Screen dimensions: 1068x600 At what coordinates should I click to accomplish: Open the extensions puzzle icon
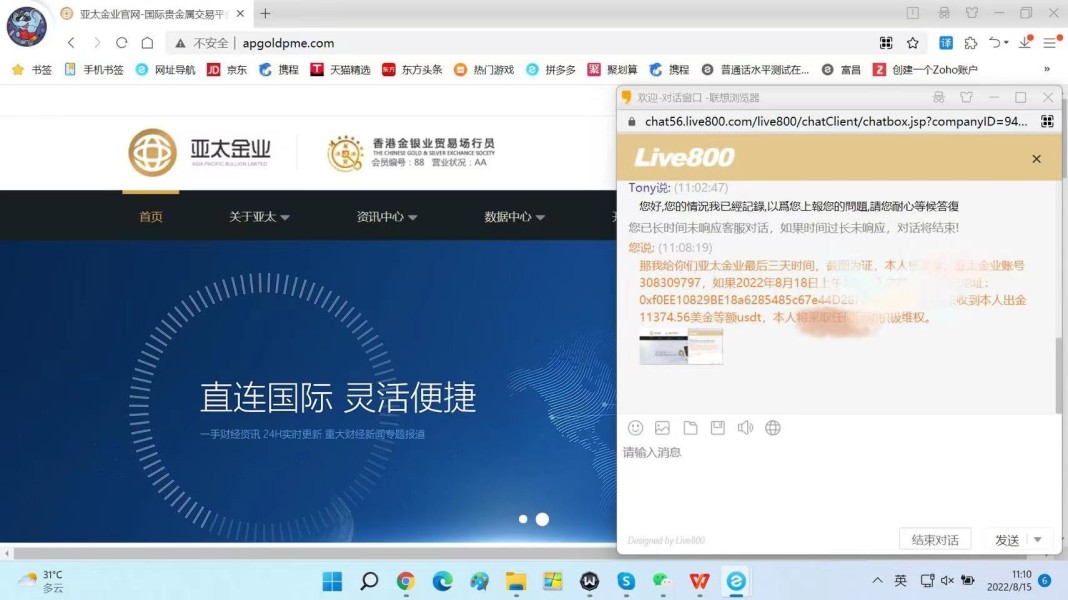point(971,43)
